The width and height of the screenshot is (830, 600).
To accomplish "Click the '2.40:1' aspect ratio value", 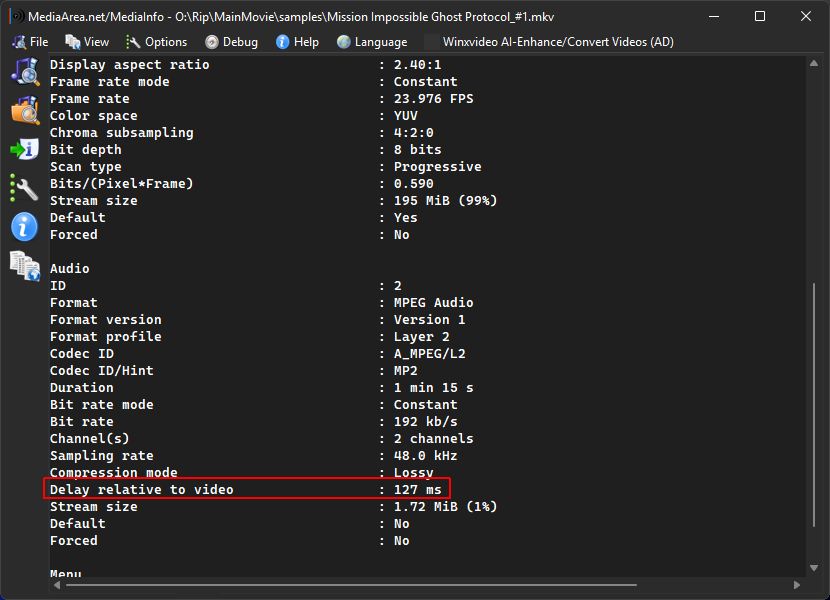I will [417, 65].
